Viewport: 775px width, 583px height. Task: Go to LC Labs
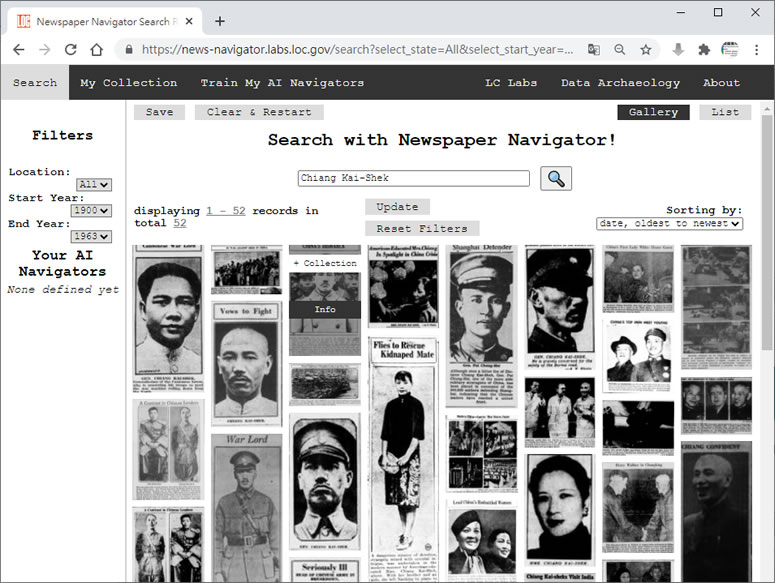pyautogui.click(x=511, y=83)
